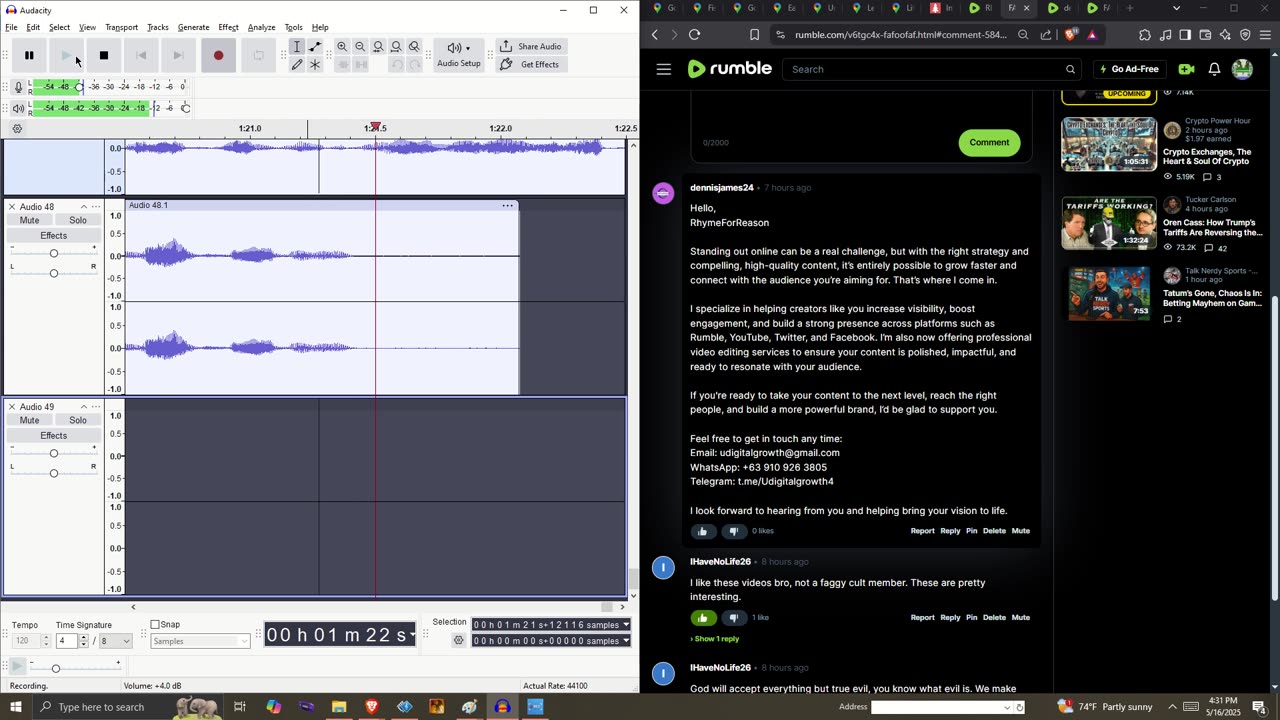Screen dimensions: 1280x720
Task: Open timeline options gear icon
Action: pyautogui.click(x=17, y=129)
